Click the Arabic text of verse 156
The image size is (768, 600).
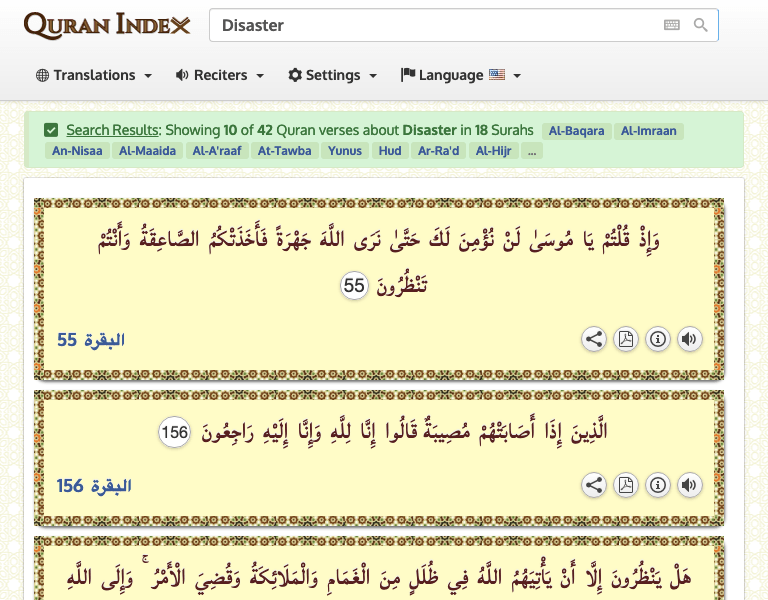coord(405,431)
